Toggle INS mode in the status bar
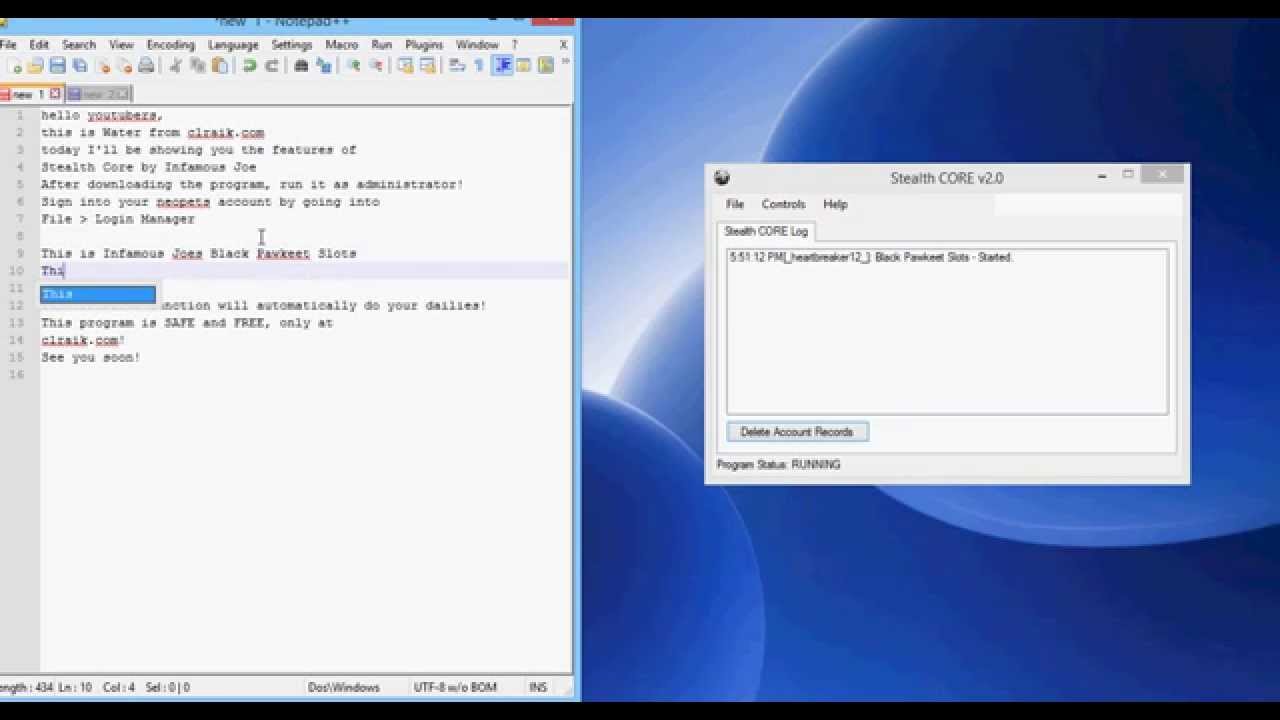The height and width of the screenshot is (720, 1280). click(x=538, y=687)
